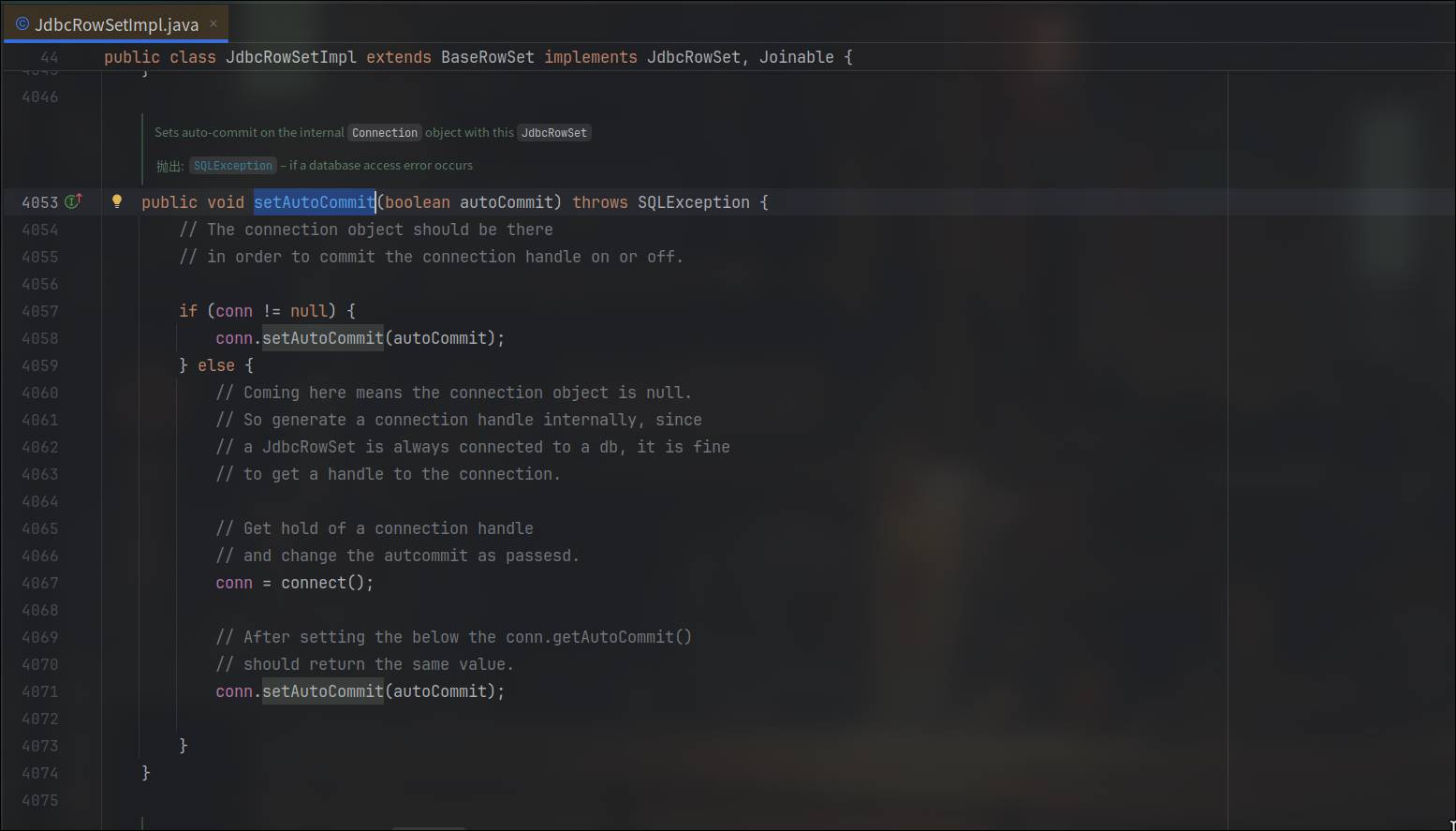Jump to the sticky class declaration header line
The width and height of the screenshot is (1456, 831).
click(478, 57)
